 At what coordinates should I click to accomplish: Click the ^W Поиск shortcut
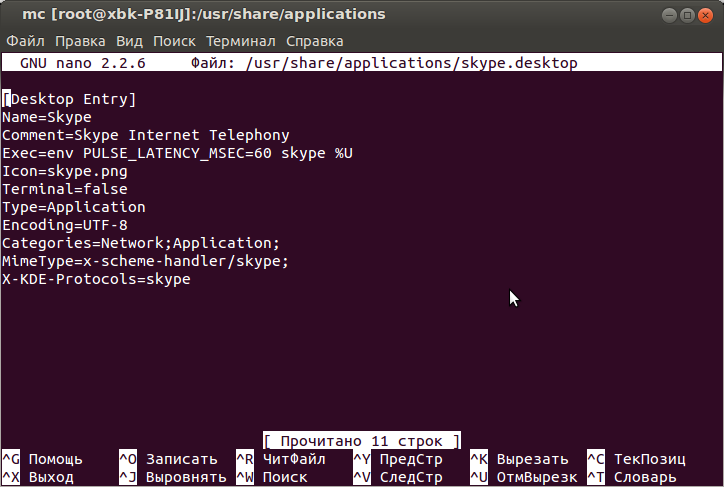click(x=272, y=477)
